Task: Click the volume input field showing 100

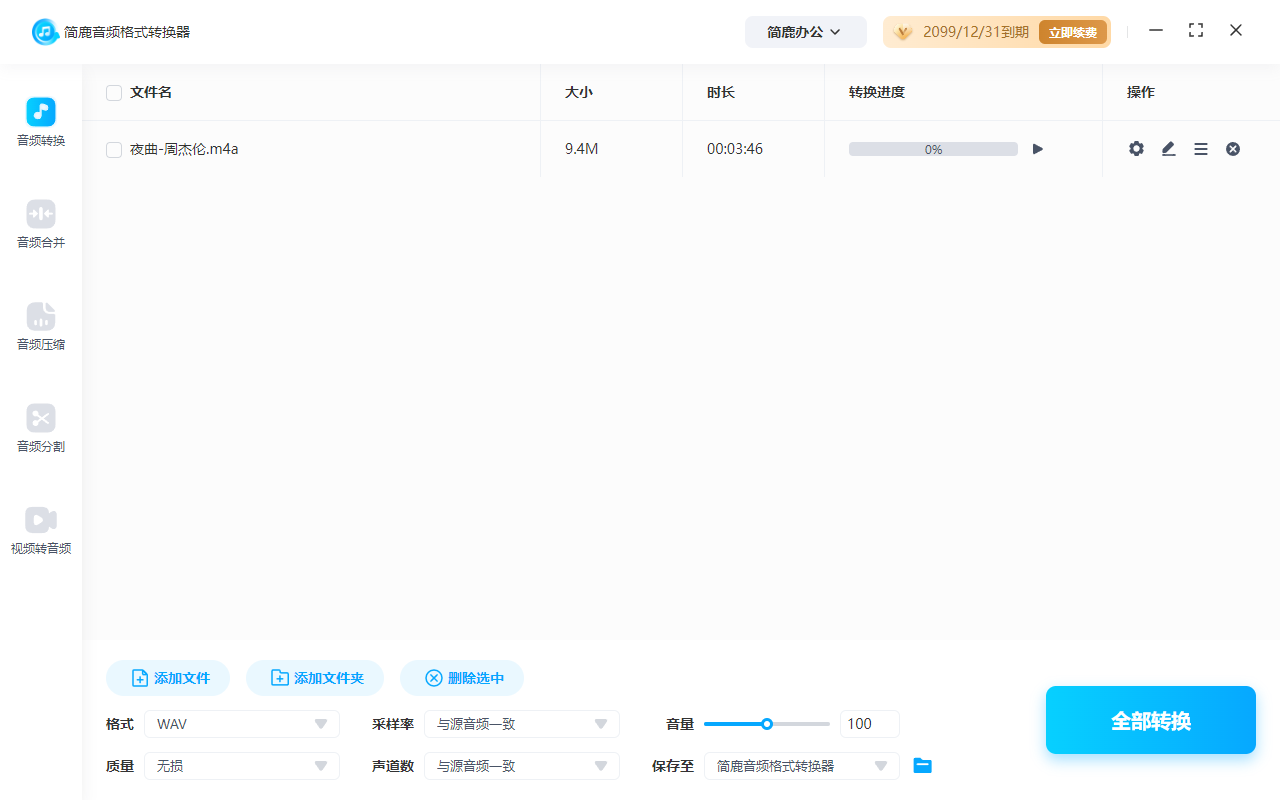Action: (869, 723)
